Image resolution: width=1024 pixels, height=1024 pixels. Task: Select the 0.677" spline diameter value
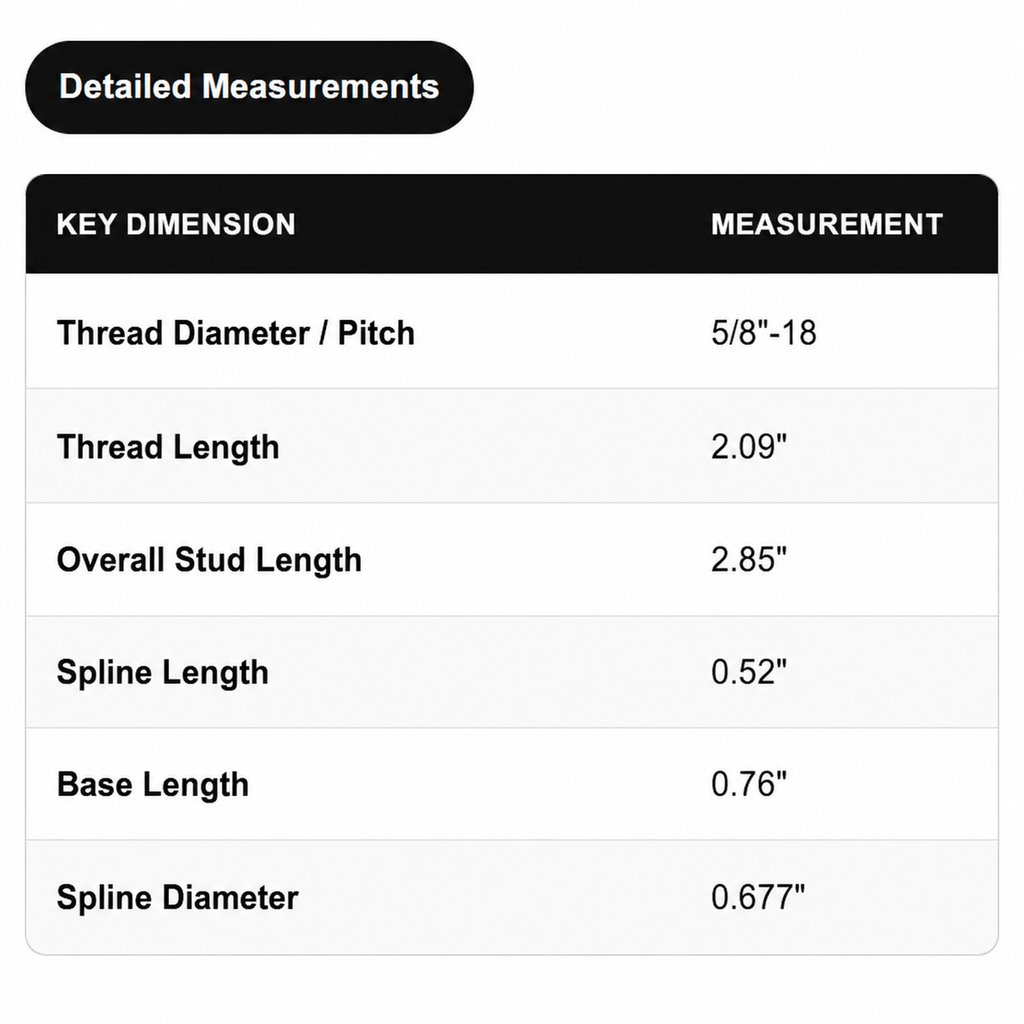click(x=758, y=897)
